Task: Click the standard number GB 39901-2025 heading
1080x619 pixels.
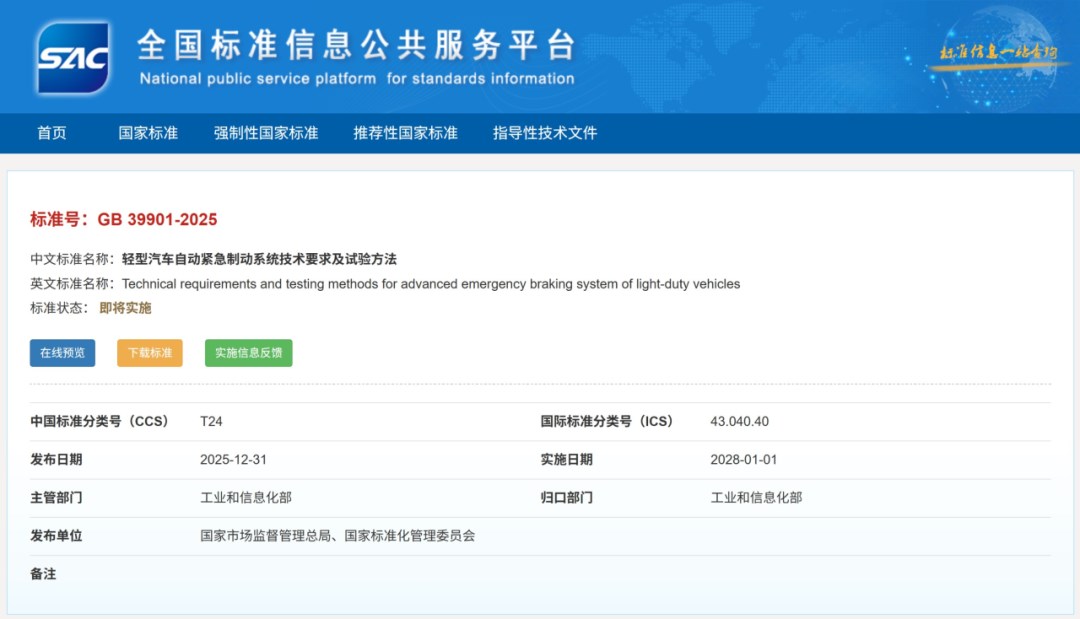Action: click(x=157, y=220)
